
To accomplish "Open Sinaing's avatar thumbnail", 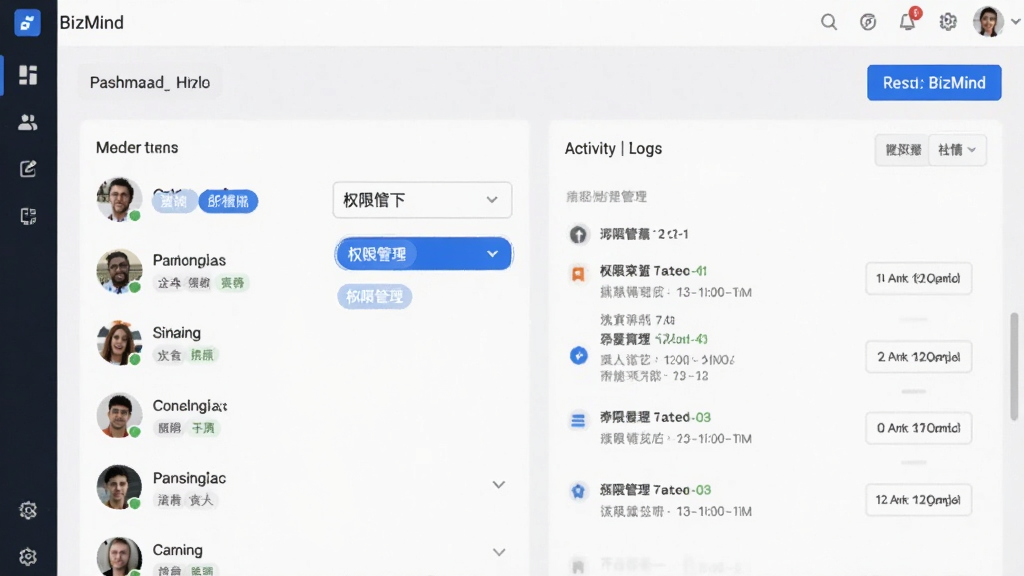I will pyautogui.click(x=119, y=343).
